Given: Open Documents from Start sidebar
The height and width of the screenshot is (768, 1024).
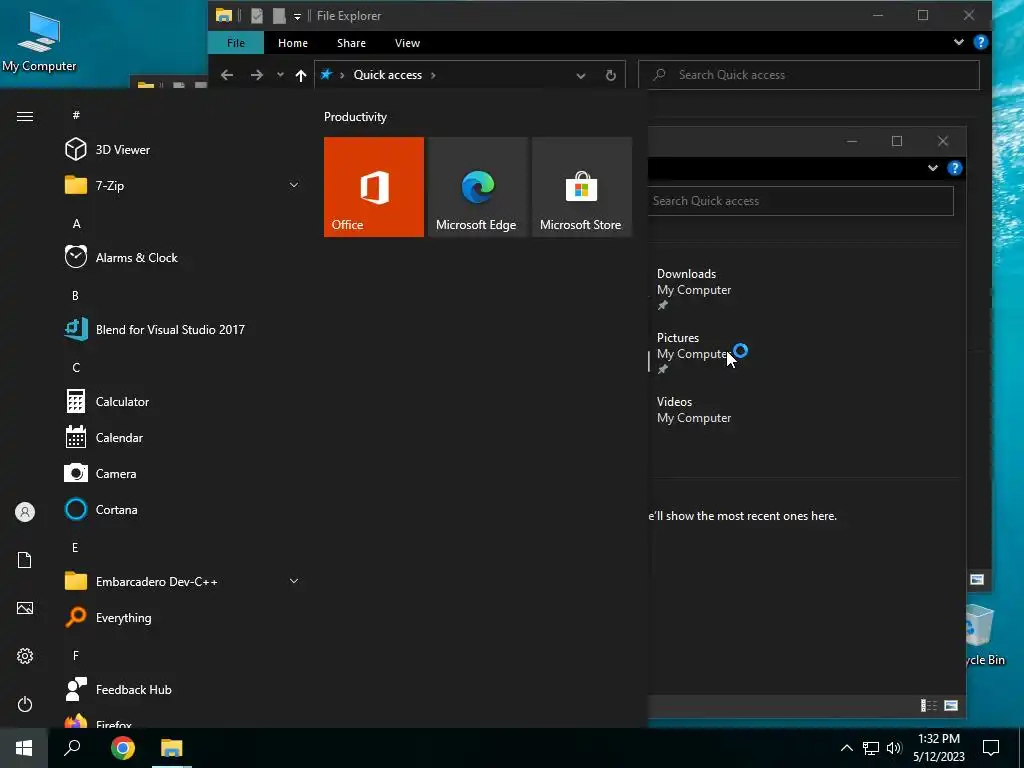Looking at the screenshot, I should (x=25, y=560).
